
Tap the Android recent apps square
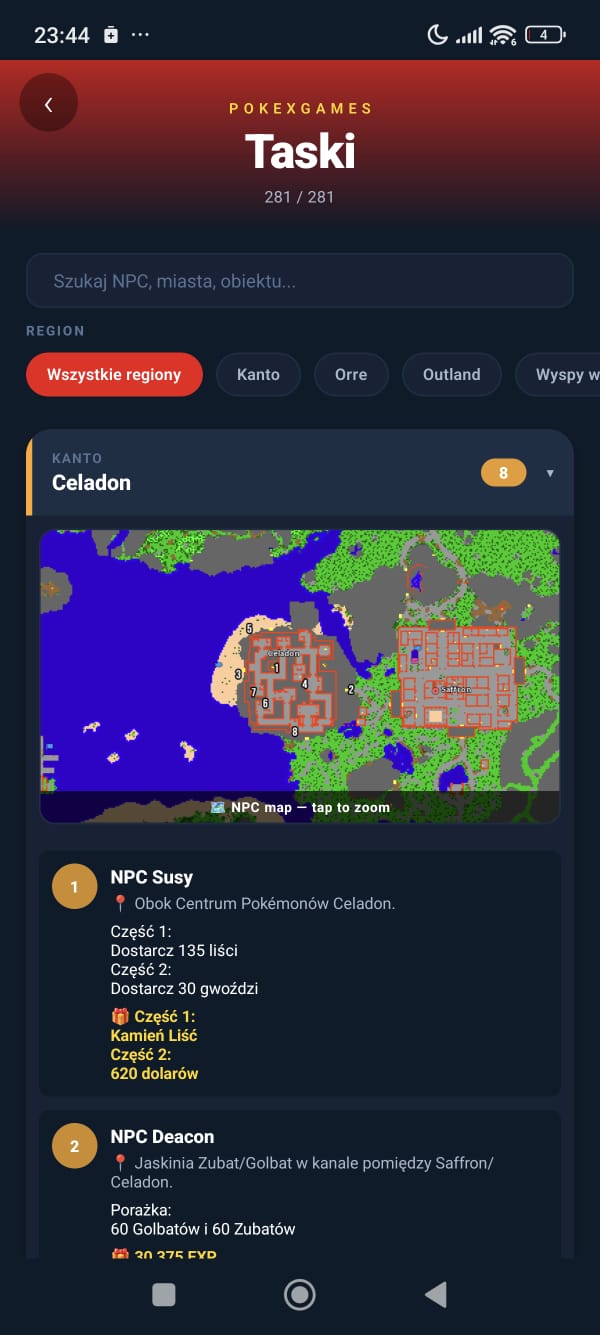[164, 1295]
